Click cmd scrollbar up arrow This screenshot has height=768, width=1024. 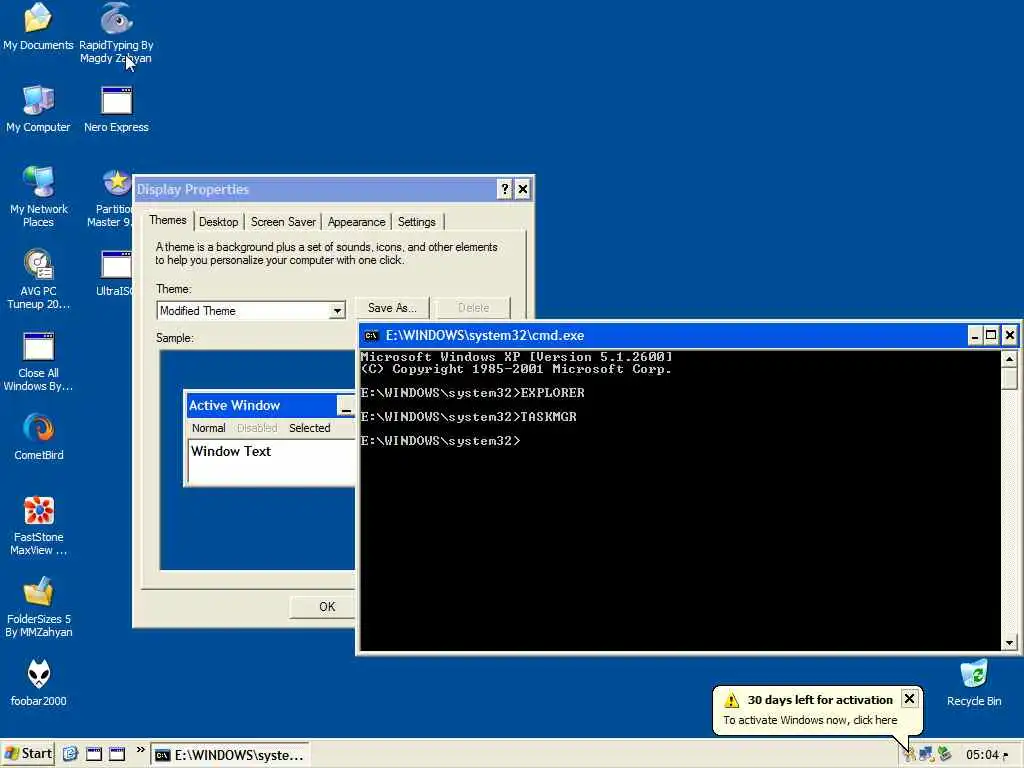(1010, 359)
